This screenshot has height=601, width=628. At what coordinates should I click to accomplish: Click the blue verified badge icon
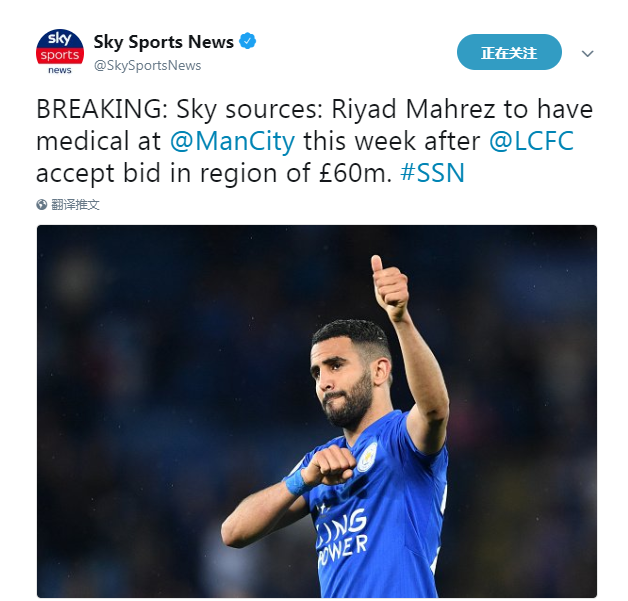(x=248, y=42)
